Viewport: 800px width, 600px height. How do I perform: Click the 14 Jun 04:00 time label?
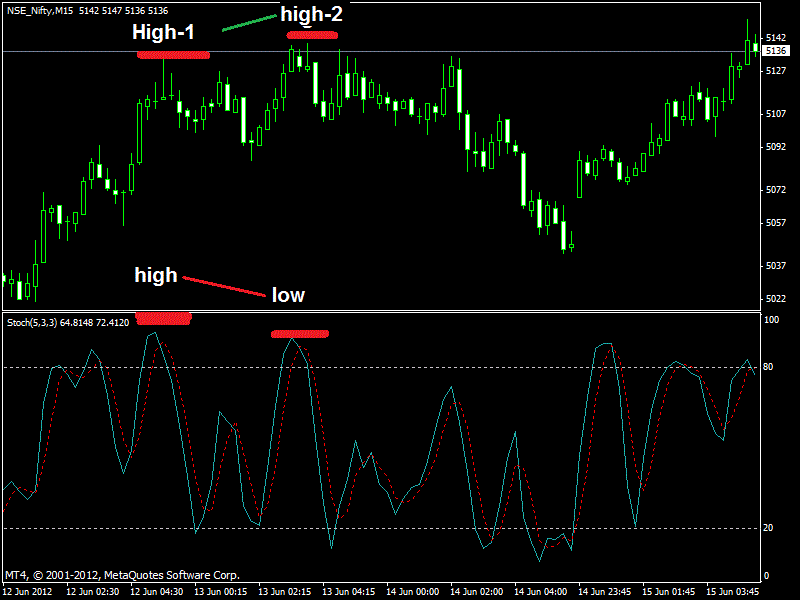(540, 592)
